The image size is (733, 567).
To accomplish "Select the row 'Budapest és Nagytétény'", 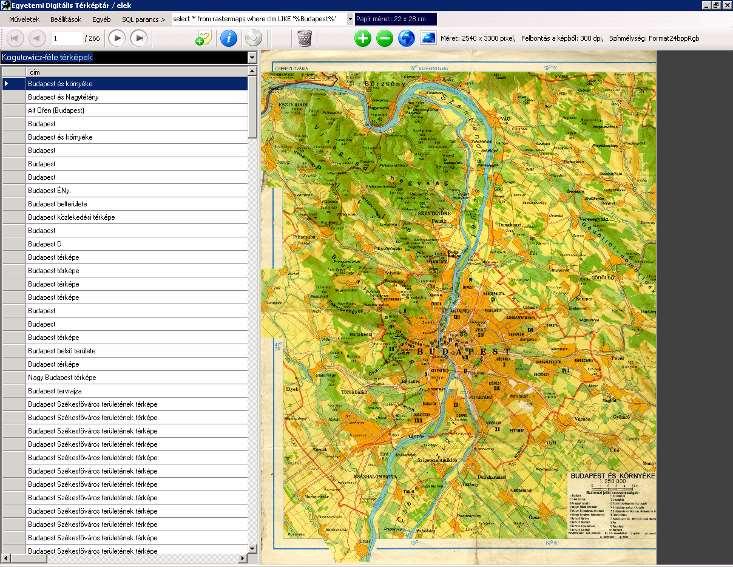I will (137, 97).
